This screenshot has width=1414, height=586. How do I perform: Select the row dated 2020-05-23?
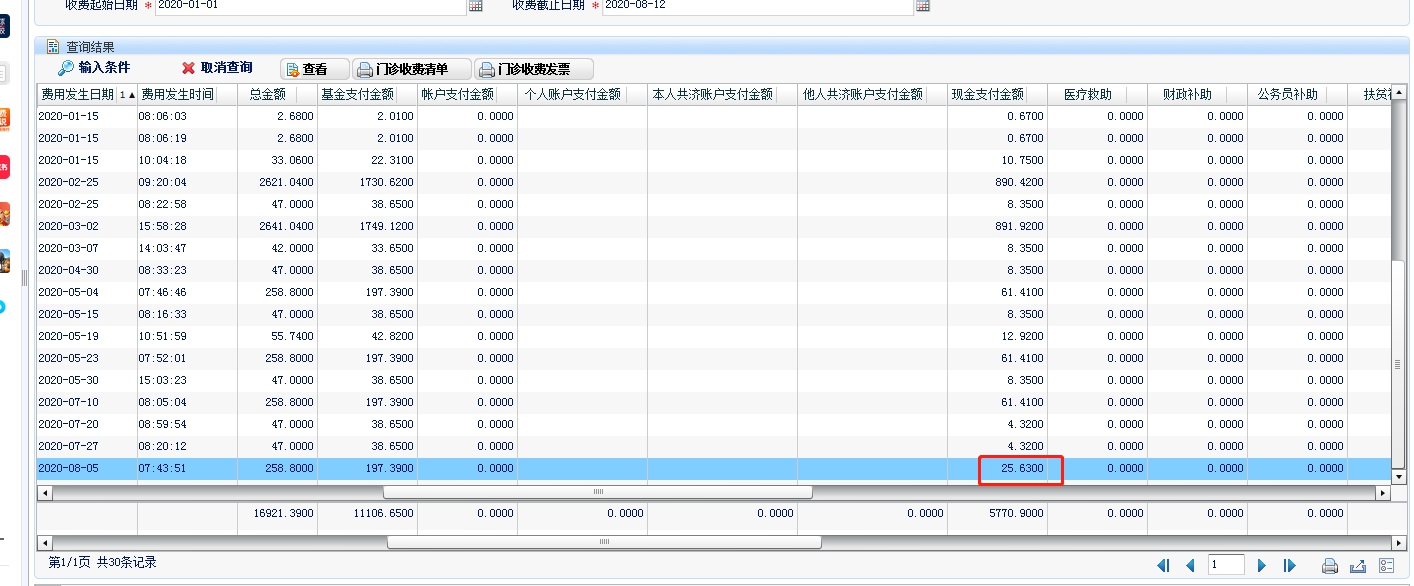(714, 358)
